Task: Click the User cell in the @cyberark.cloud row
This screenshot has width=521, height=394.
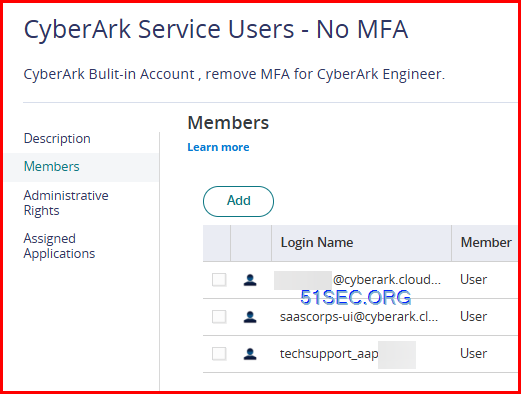Action: point(473,280)
